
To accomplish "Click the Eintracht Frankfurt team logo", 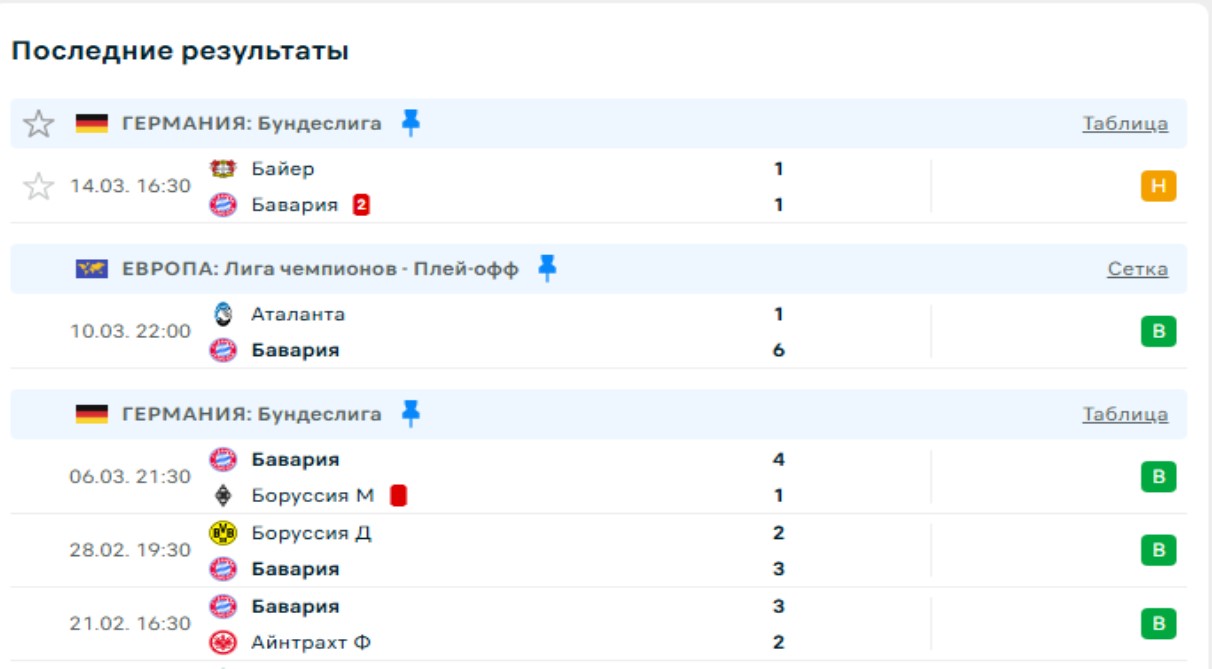I will click(222, 642).
